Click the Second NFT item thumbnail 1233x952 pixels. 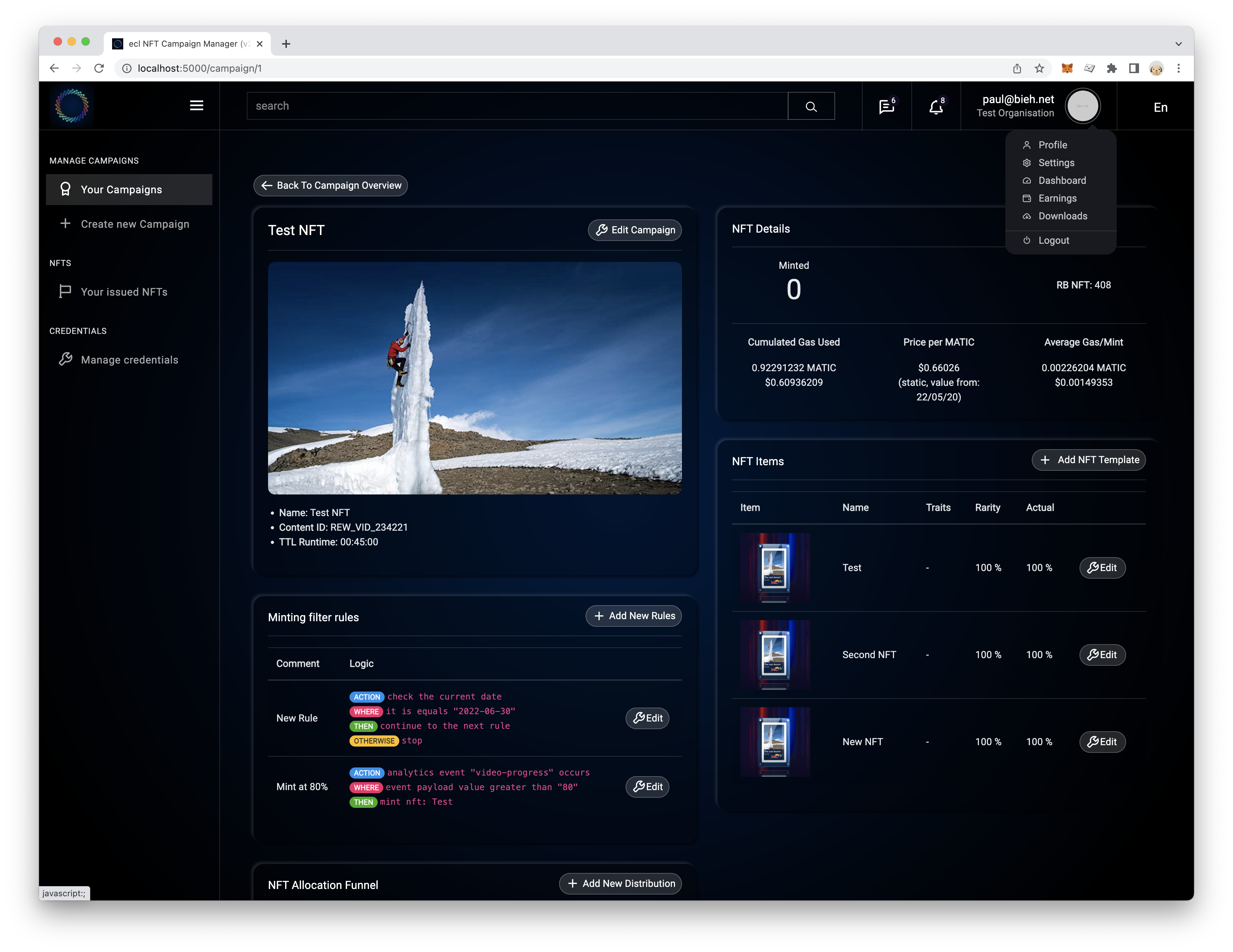pyautogui.click(x=775, y=655)
